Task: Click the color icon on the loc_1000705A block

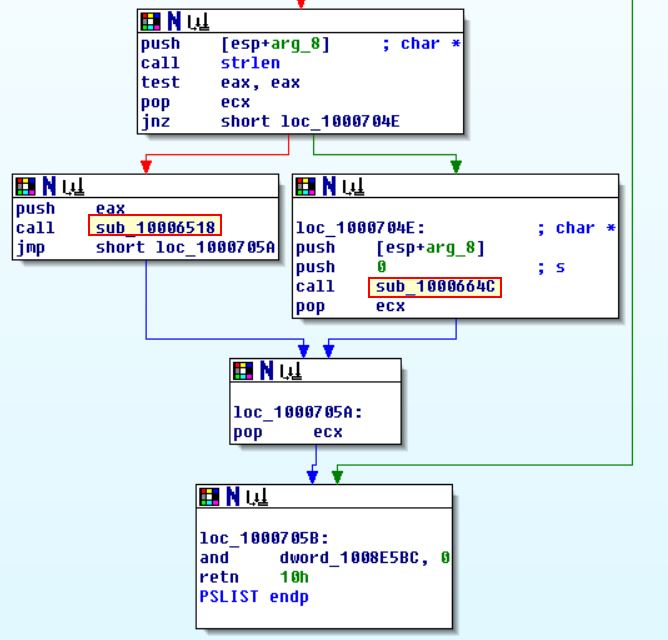Action: (242, 371)
